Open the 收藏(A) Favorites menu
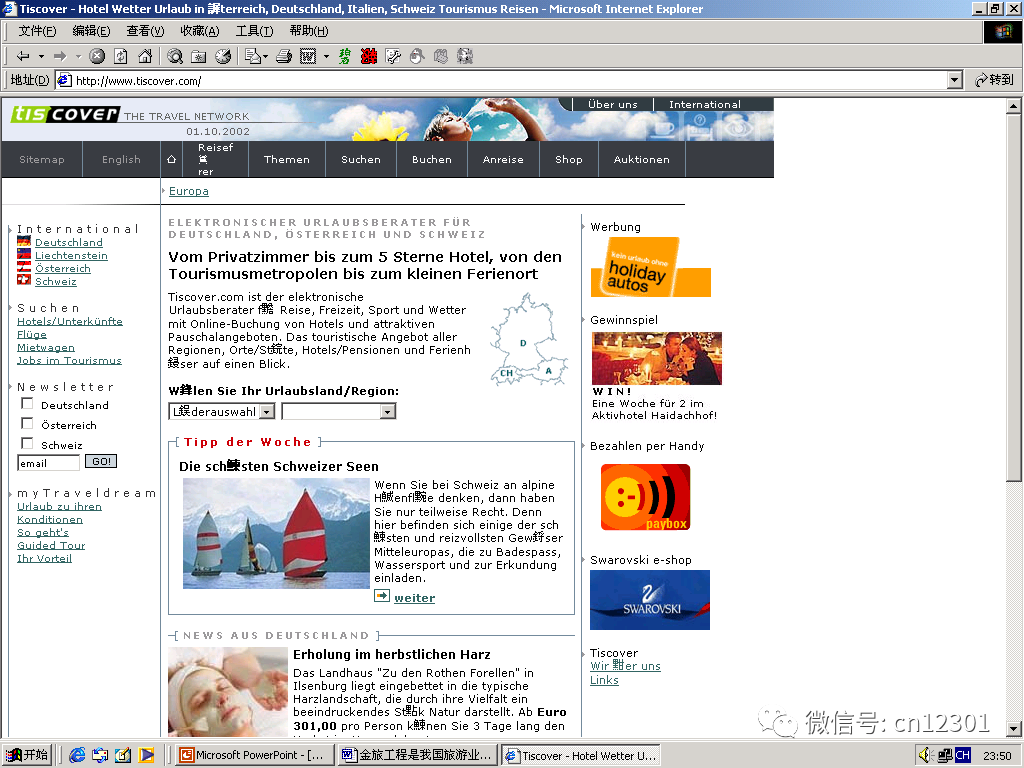This screenshot has width=1024, height=768. [200, 31]
